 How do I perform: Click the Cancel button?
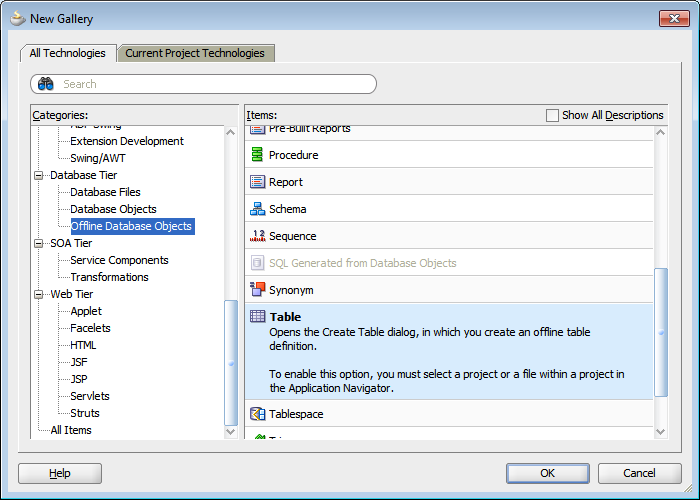click(x=639, y=473)
